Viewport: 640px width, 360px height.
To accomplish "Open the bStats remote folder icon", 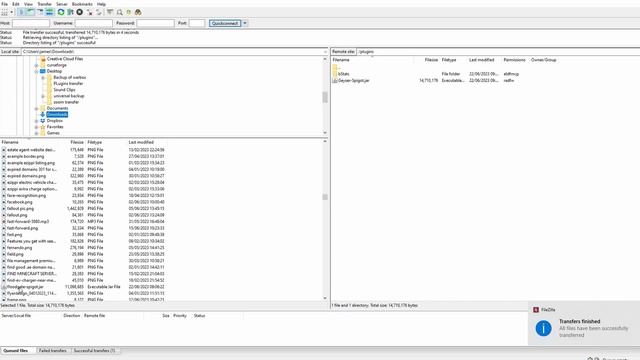I will click(x=335, y=74).
